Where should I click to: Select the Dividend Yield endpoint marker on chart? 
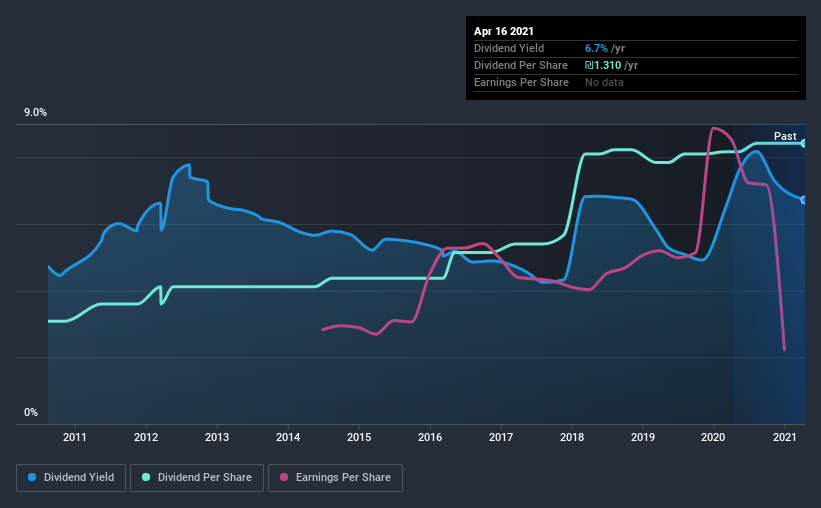(803, 200)
